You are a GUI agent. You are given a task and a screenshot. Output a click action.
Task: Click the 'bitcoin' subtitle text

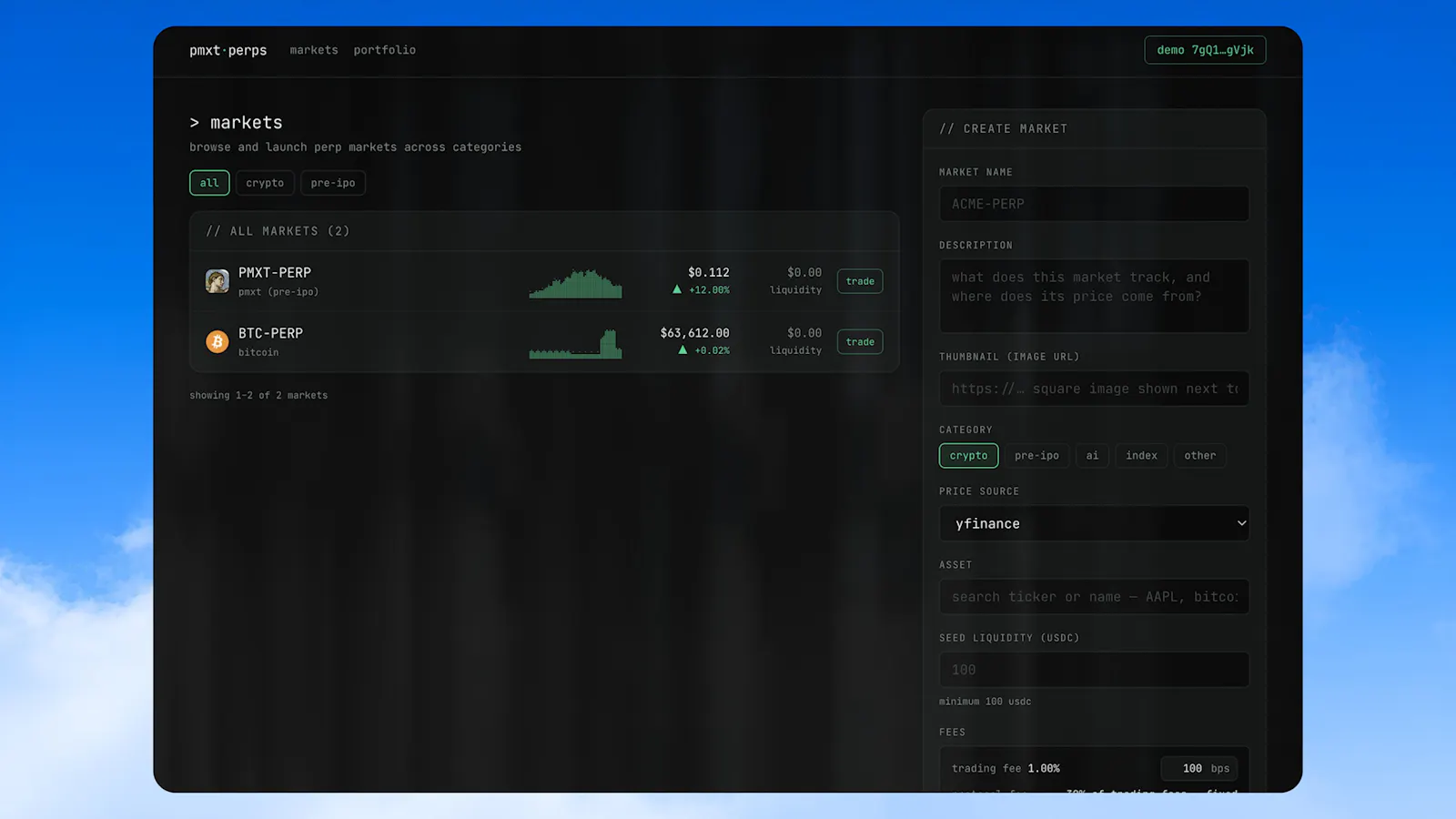click(258, 352)
